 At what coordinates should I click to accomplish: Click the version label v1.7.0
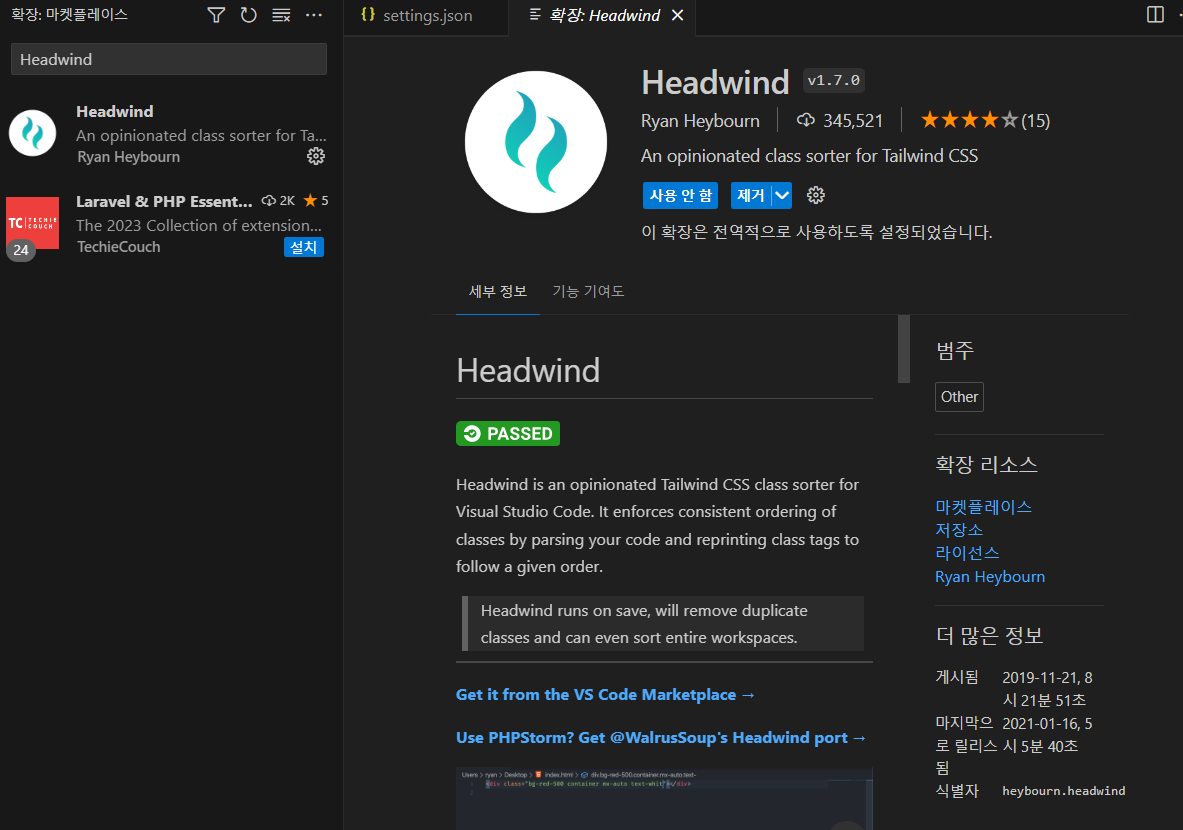pos(834,80)
